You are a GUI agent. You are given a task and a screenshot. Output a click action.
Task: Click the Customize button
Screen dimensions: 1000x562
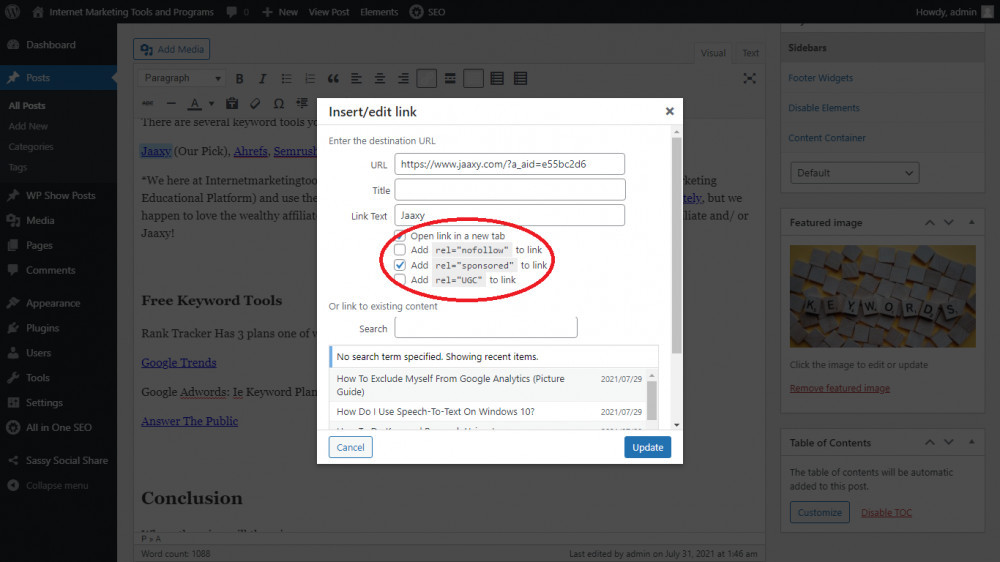[x=820, y=512]
